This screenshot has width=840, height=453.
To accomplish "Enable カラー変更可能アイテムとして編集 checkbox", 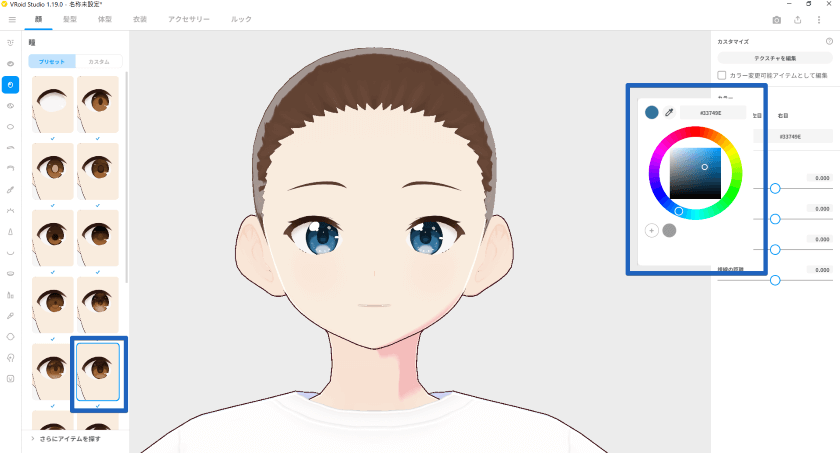I will click(x=722, y=76).
